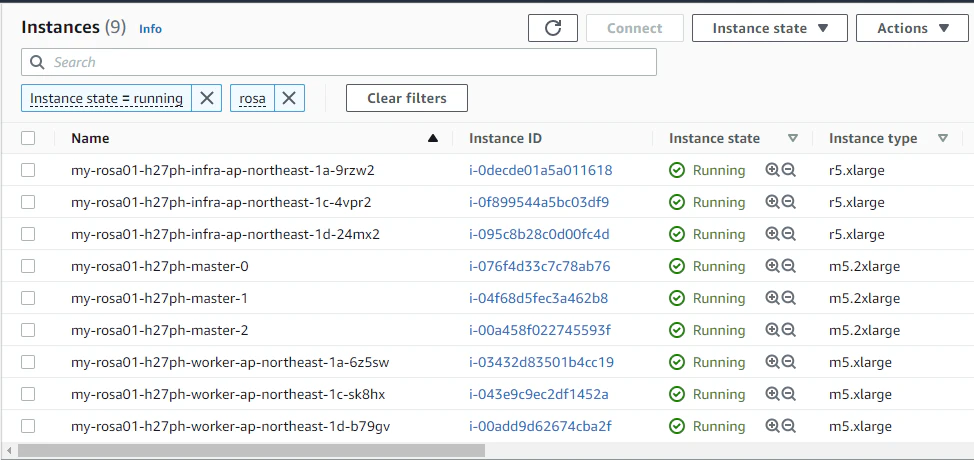Open instance i-076f4d33c7c78ab76

[540, 266]
